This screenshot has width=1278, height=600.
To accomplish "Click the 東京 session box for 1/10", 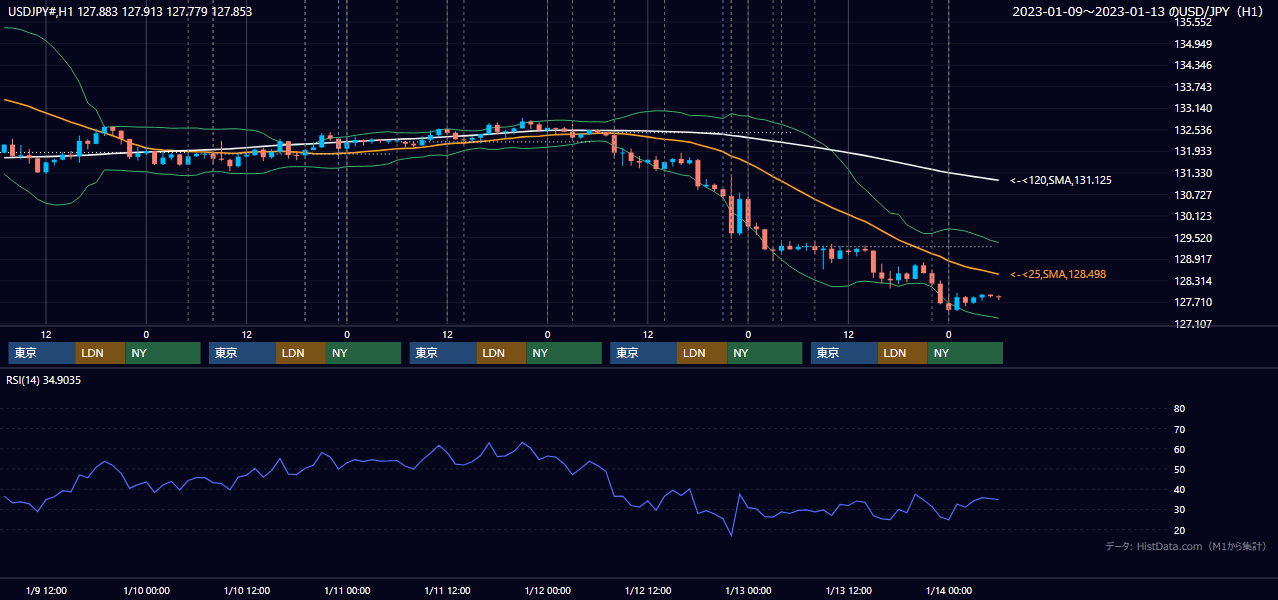I will pos(243,353).
